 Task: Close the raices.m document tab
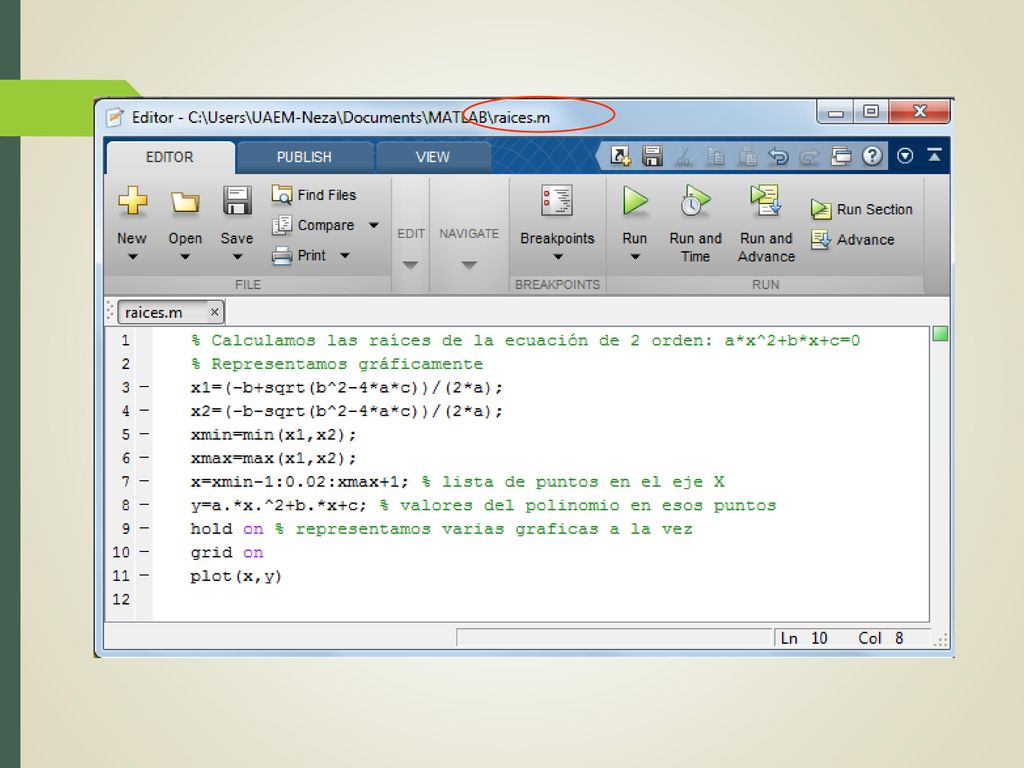pyautogui.click(x=214, y=312)
